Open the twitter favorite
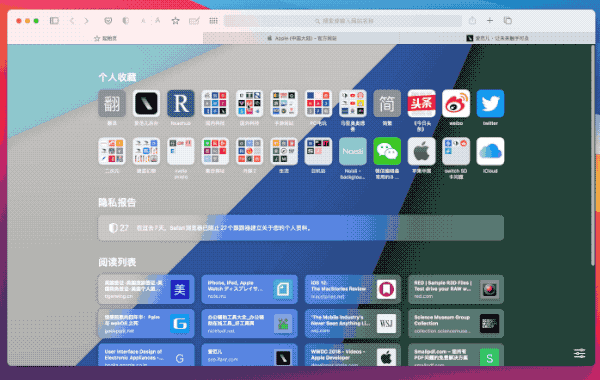The width and height of the screenshot is (600, 380). coord(490,103)
